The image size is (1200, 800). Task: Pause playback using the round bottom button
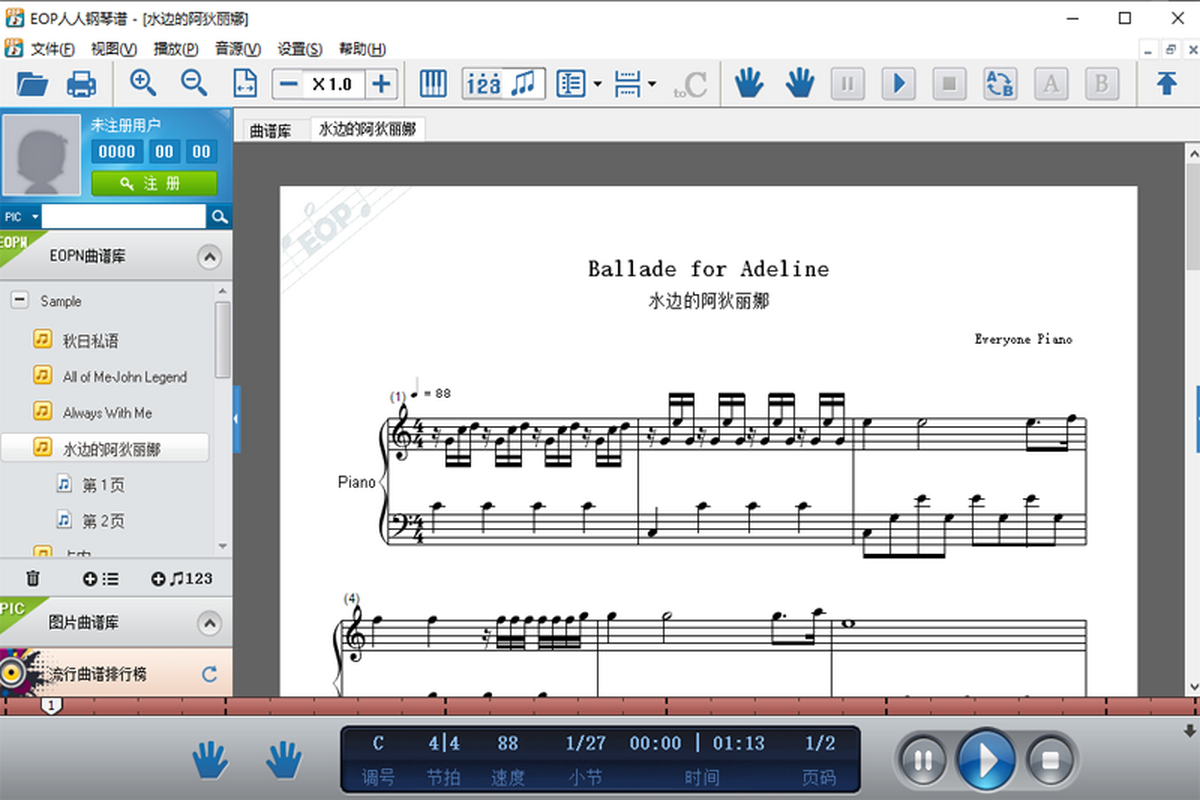pos(922,760)
